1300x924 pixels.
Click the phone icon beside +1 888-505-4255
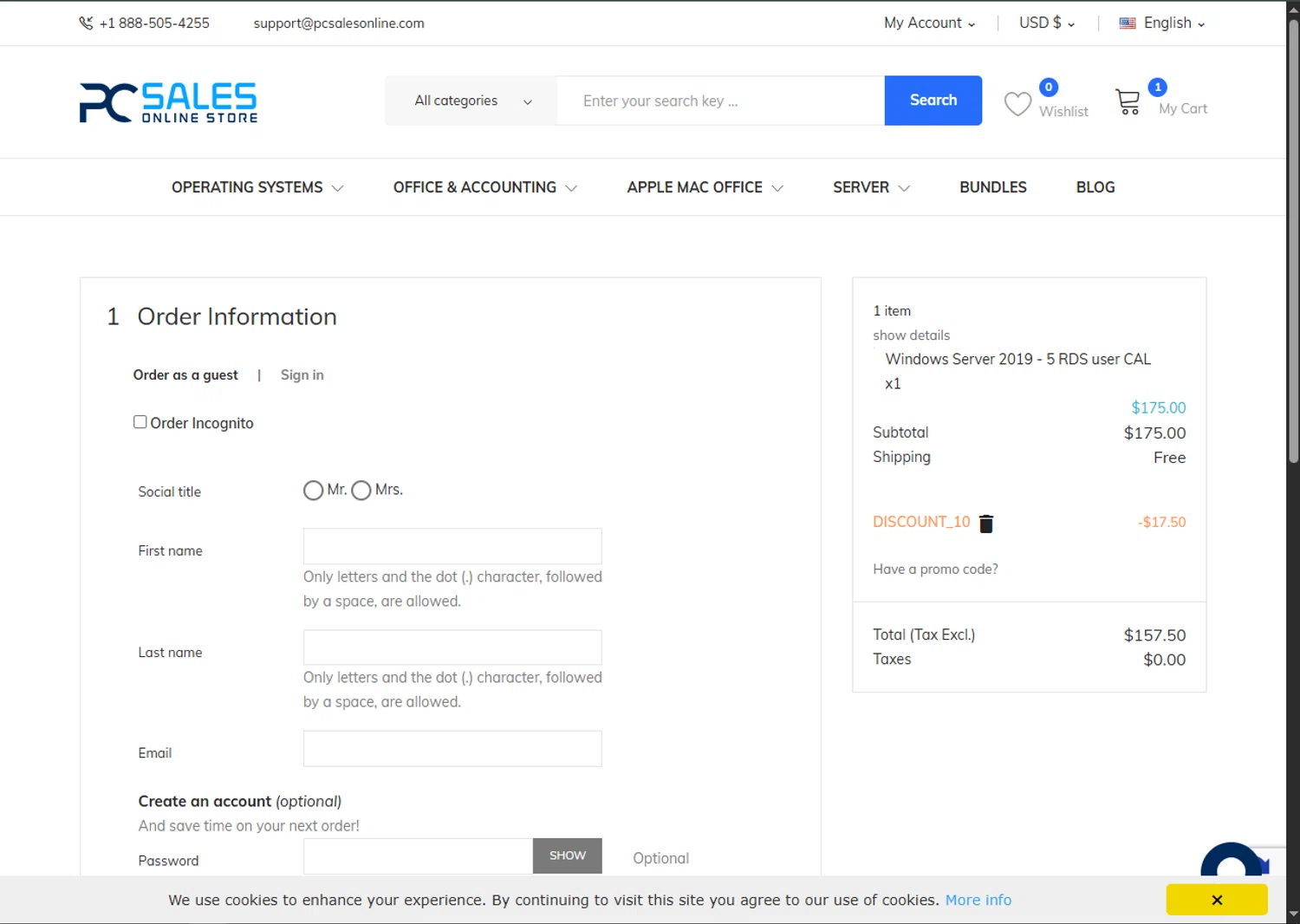pyautogui.click(x=86, y=23)
